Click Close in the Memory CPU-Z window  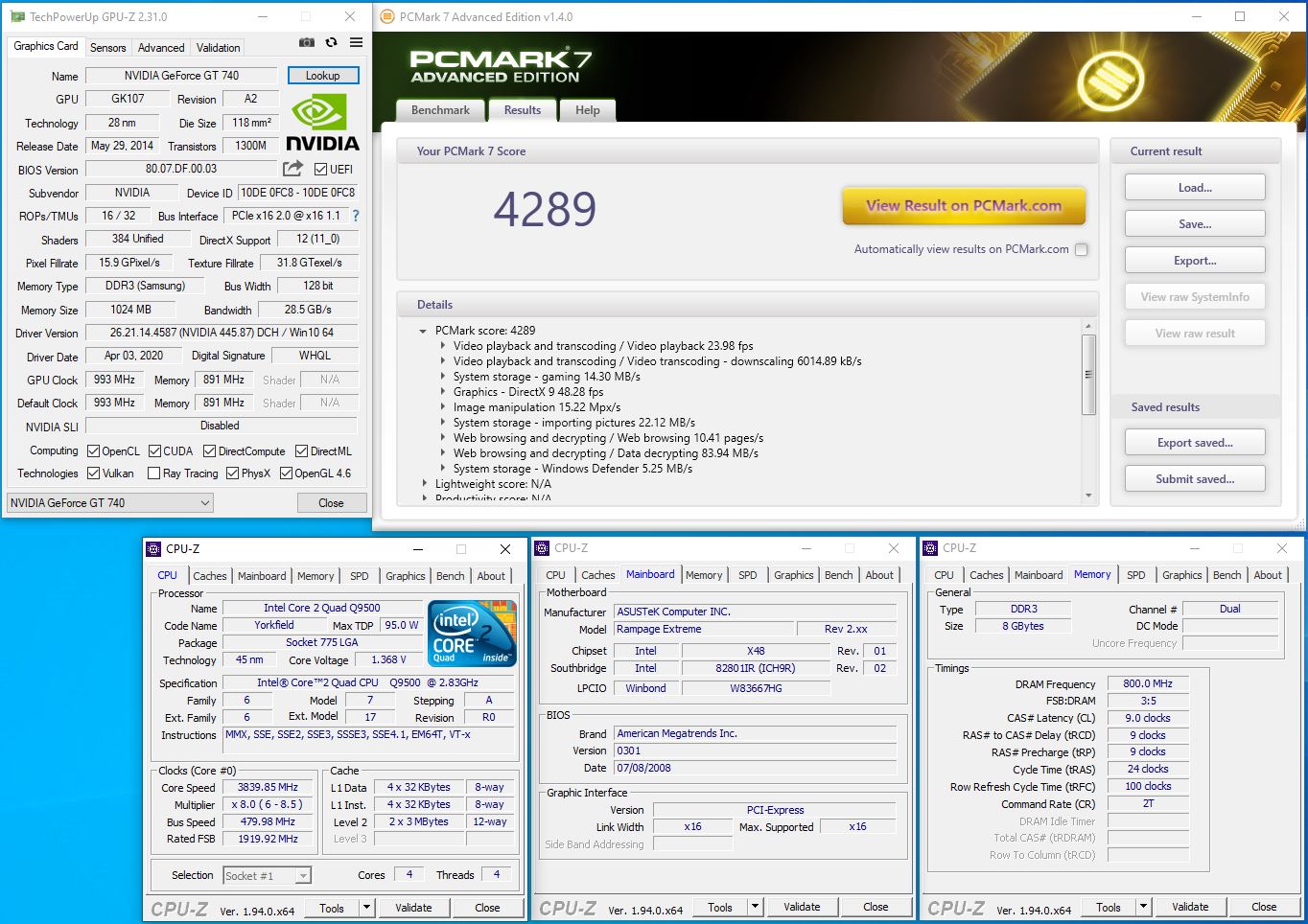[1264, 907]
